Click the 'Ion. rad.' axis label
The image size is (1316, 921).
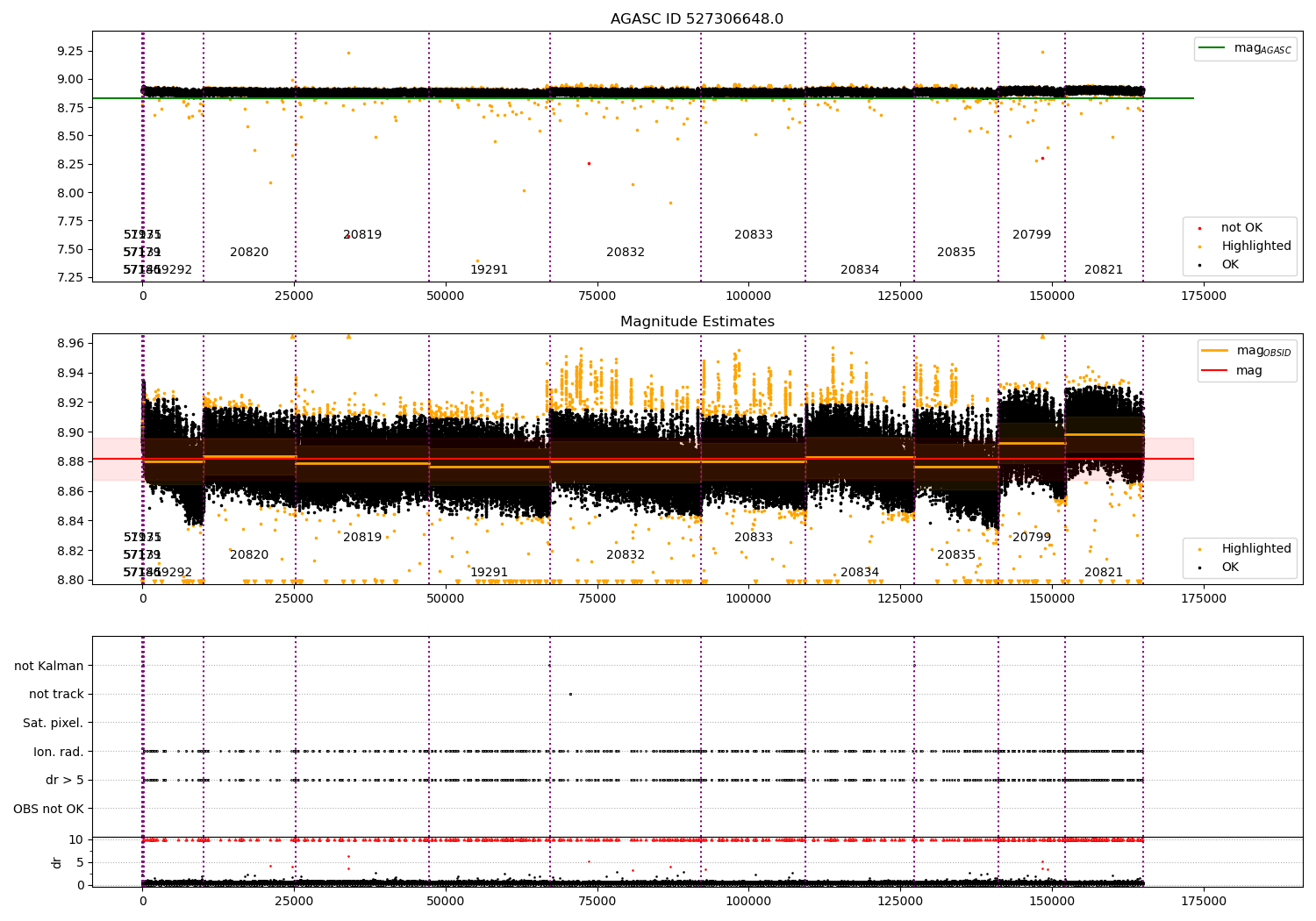[59, 753]
